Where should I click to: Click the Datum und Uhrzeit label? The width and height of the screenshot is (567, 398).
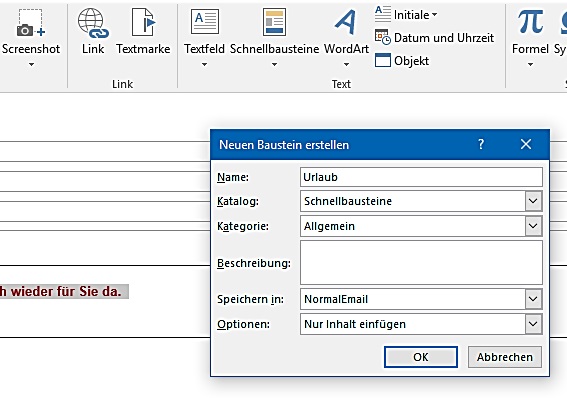point(444,38)
